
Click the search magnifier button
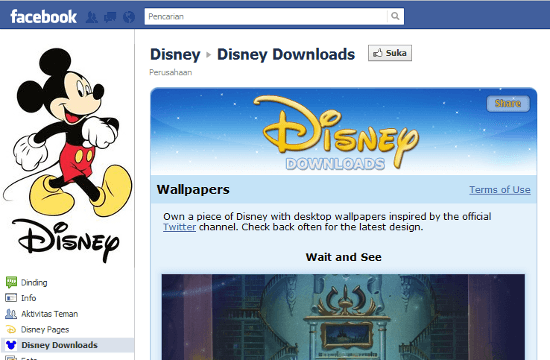395,16
